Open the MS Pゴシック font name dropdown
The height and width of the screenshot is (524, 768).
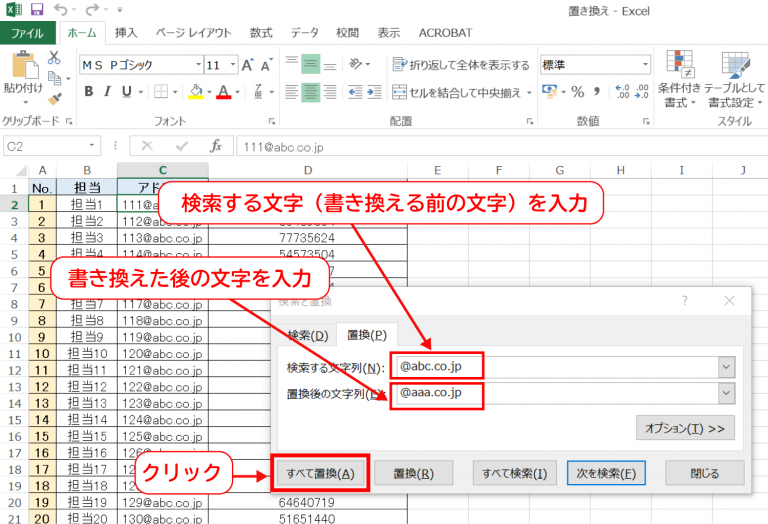(x=198, y=65)
